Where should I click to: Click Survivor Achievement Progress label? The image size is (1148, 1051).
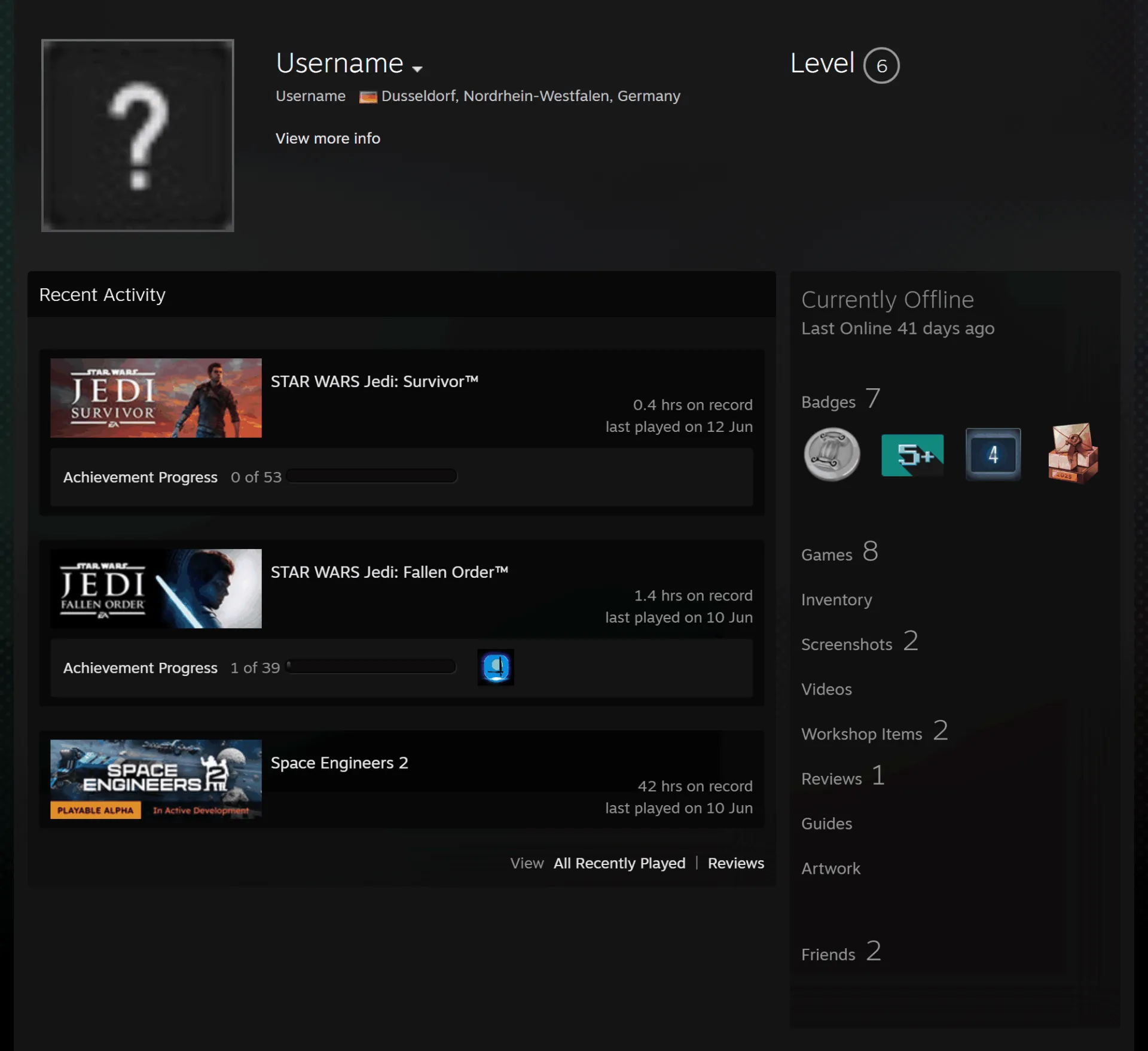pos(141,477)
